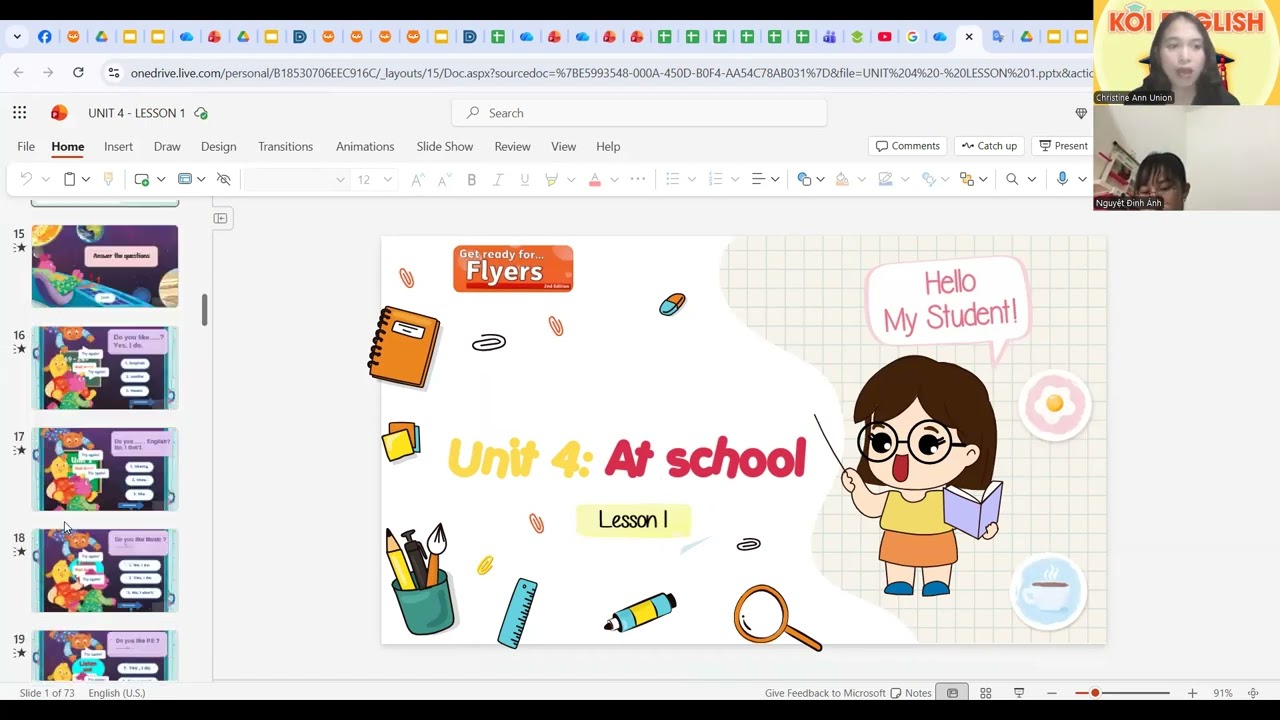
Task: Toggle bulleted list
Action: 673,179
